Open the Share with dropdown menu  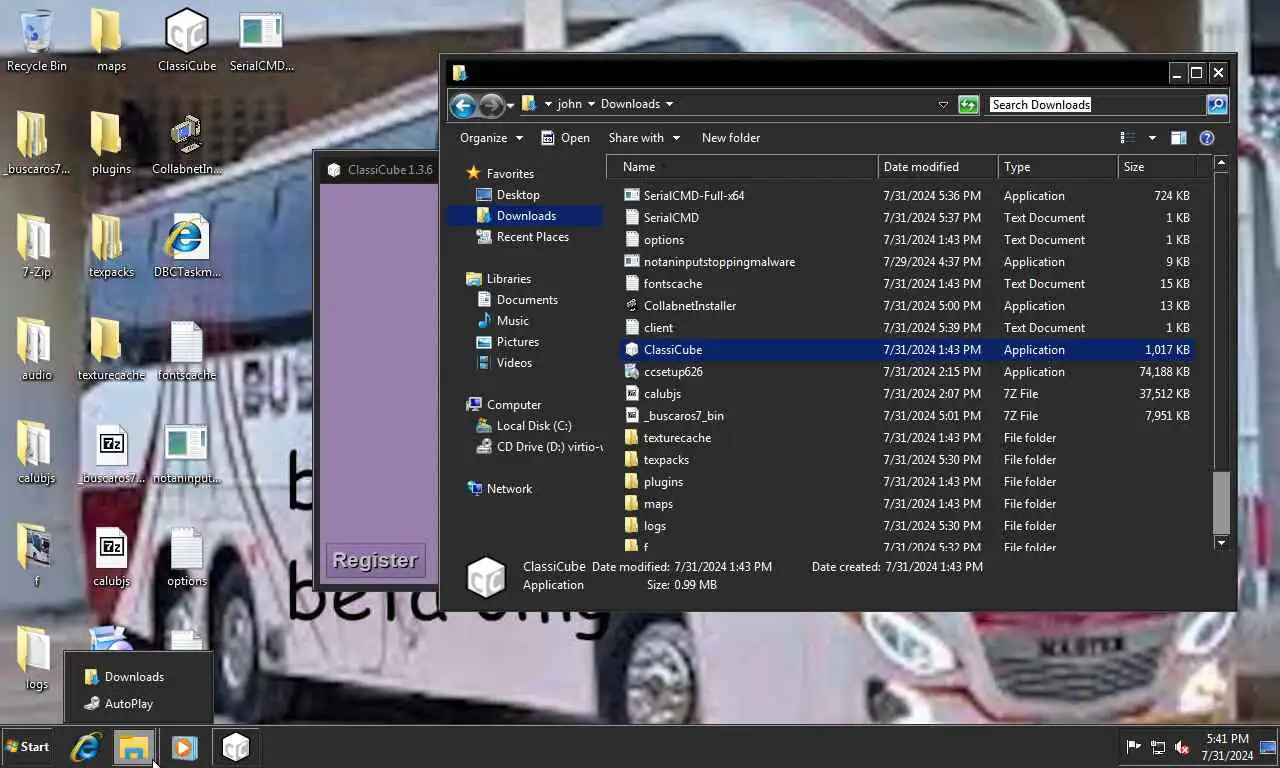(644, 138)
